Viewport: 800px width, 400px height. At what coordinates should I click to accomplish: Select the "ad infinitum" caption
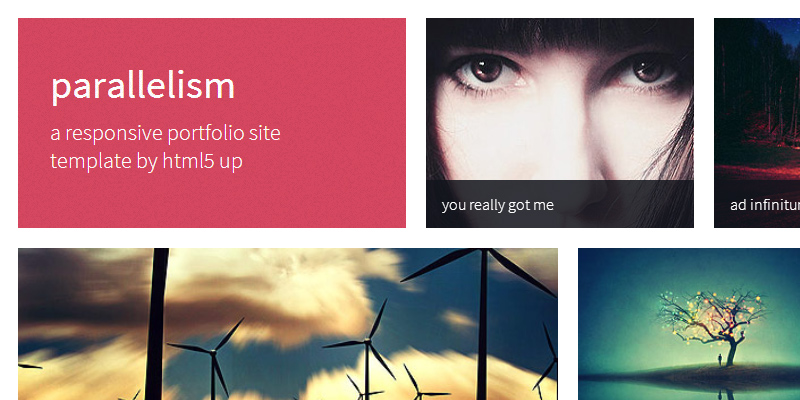(x=765, y=205)
